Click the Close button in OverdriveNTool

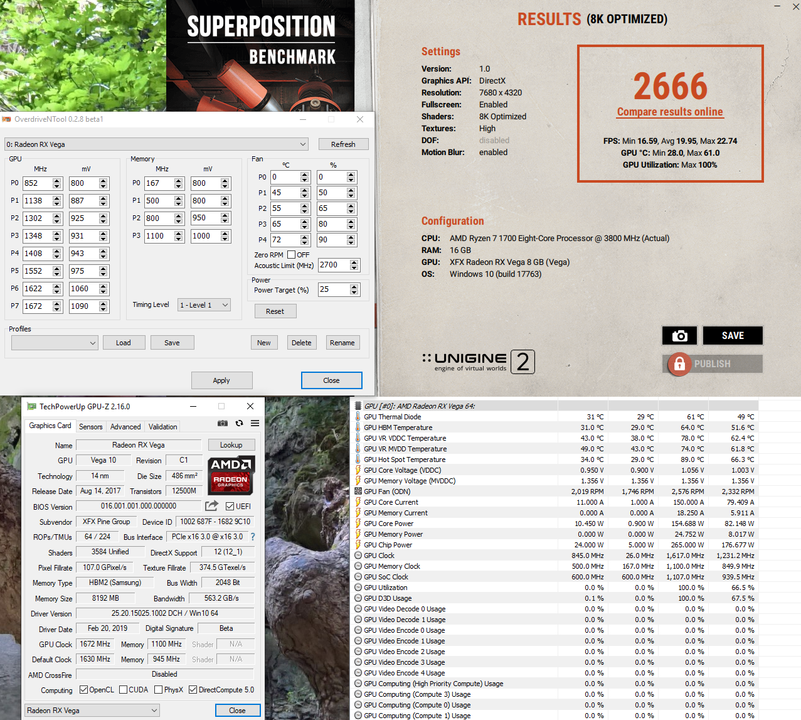tap(332, 380)
